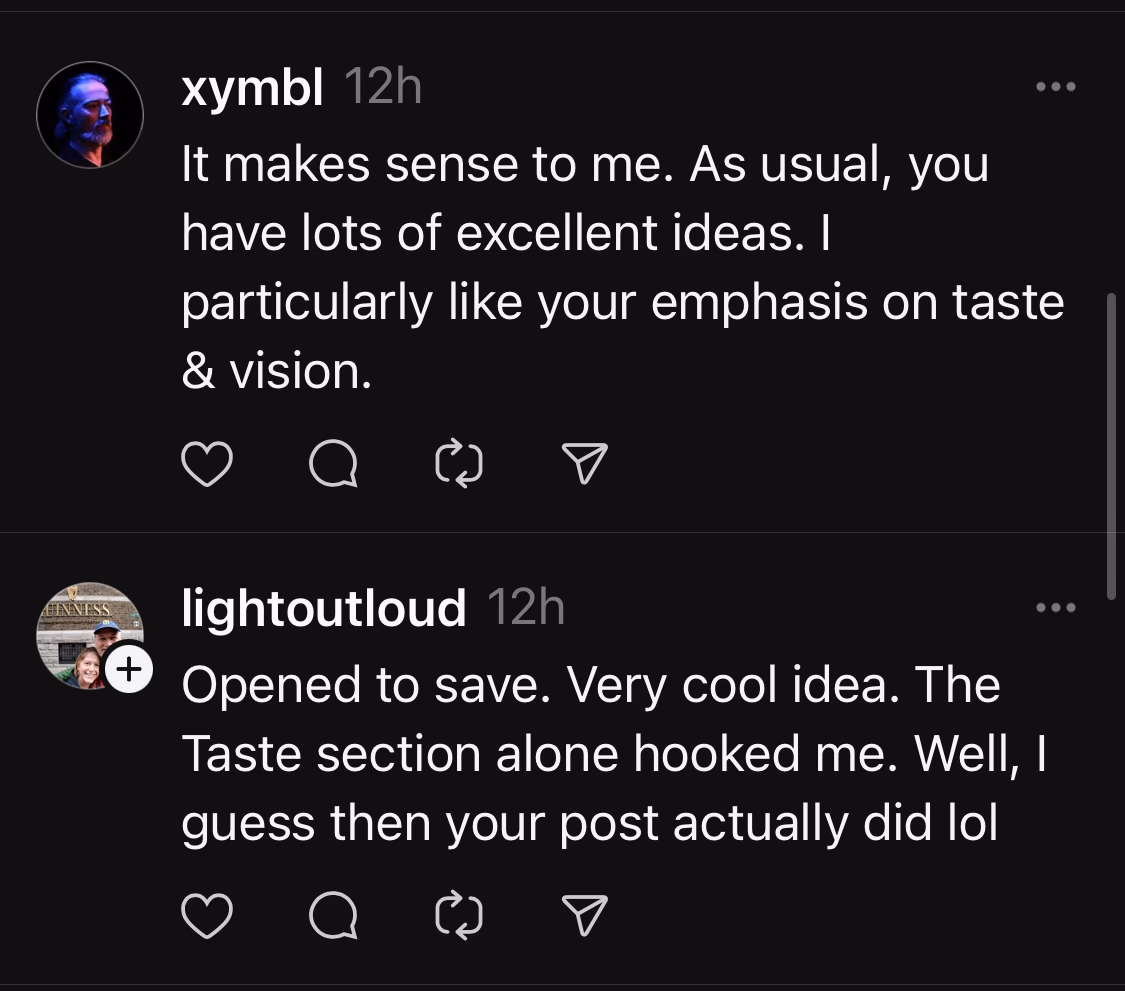
Task: Share lightoutloud's comment via send icon
Action: pos(585,916)
